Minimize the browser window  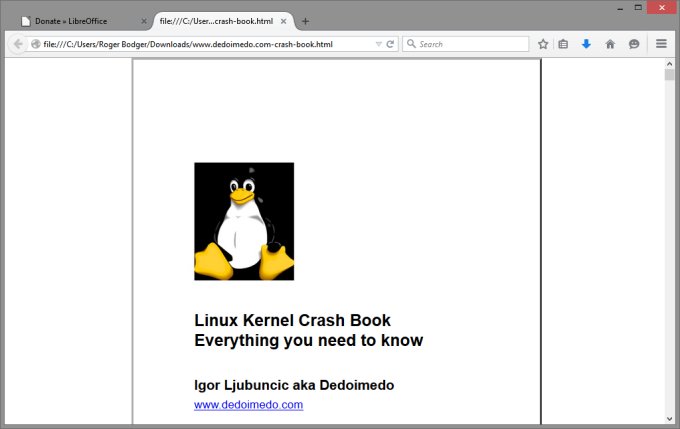pos(620,8)
